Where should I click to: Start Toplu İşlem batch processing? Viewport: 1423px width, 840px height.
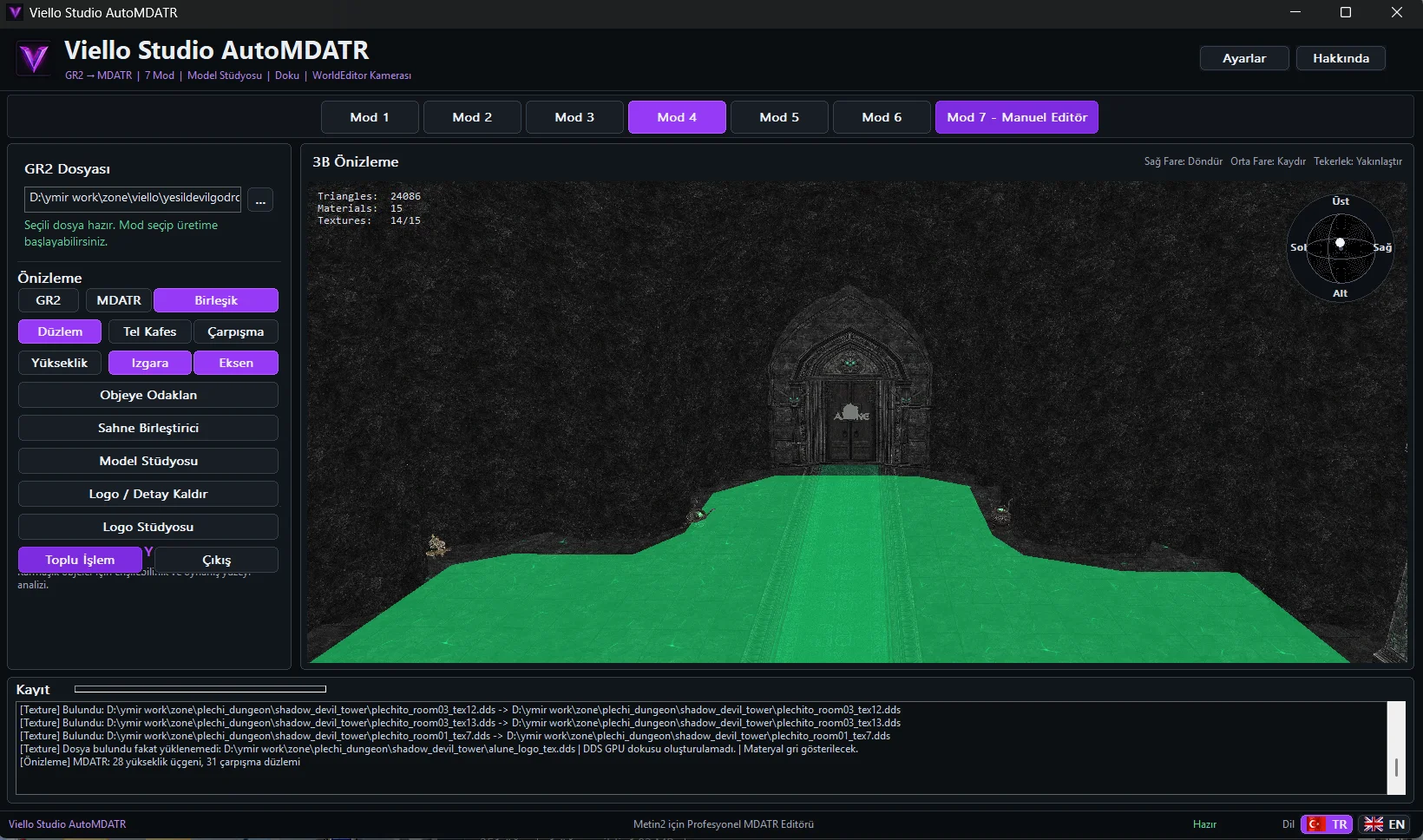80,560
